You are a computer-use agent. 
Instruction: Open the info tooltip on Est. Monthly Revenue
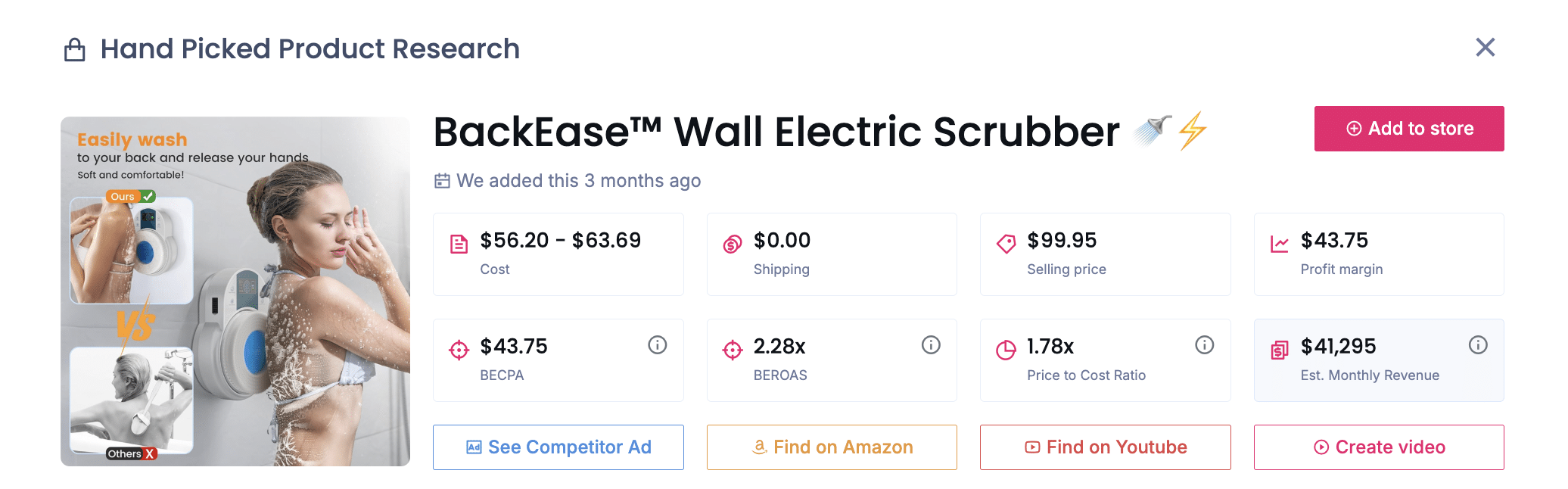coord(1479,344)
